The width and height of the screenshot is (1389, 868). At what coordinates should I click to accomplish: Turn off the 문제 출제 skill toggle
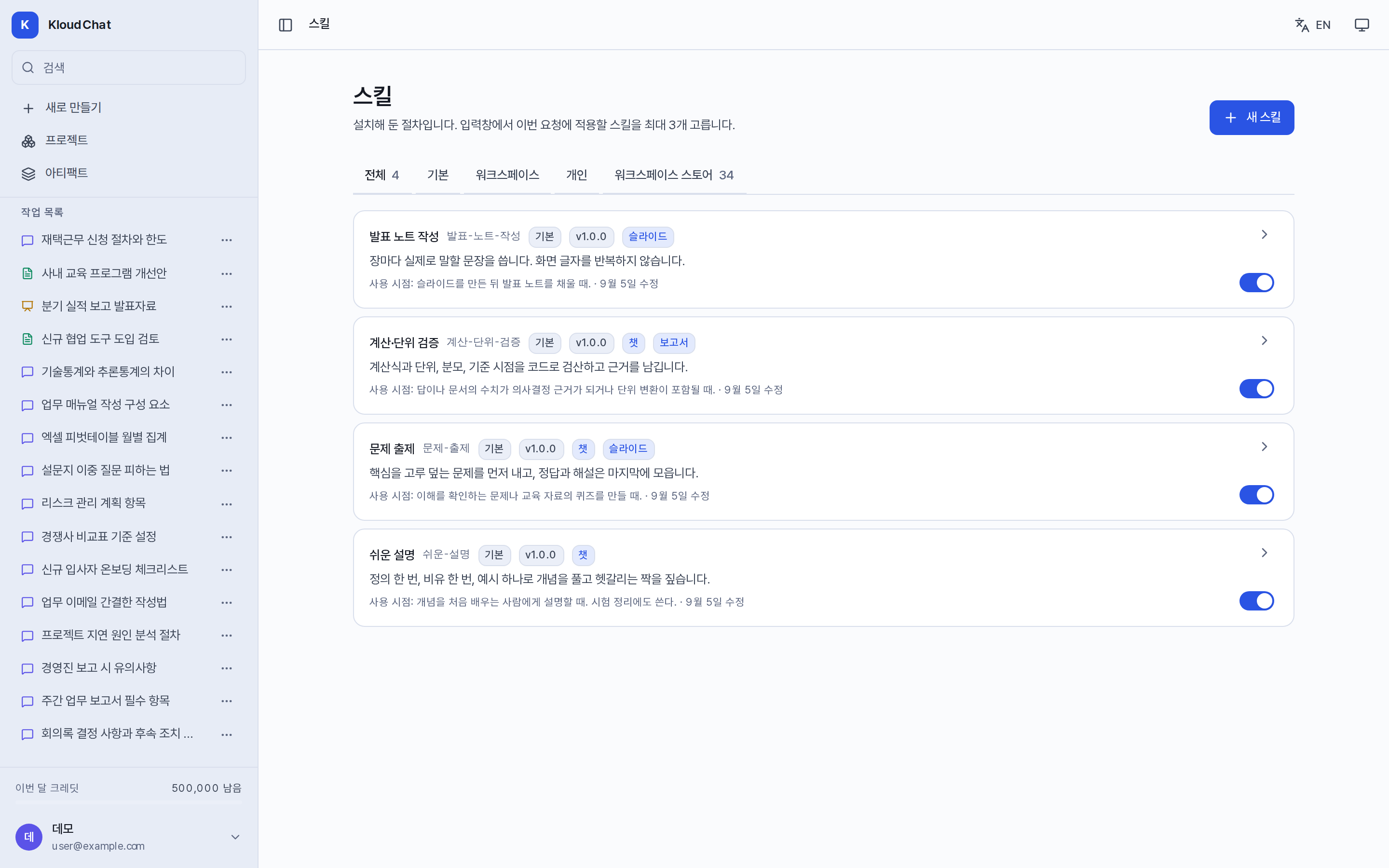(x=1256, y=495)
